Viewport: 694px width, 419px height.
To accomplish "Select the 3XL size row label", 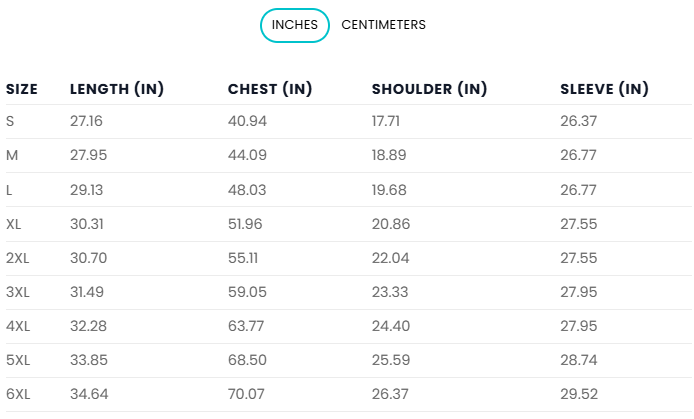I will click(18, 292).
